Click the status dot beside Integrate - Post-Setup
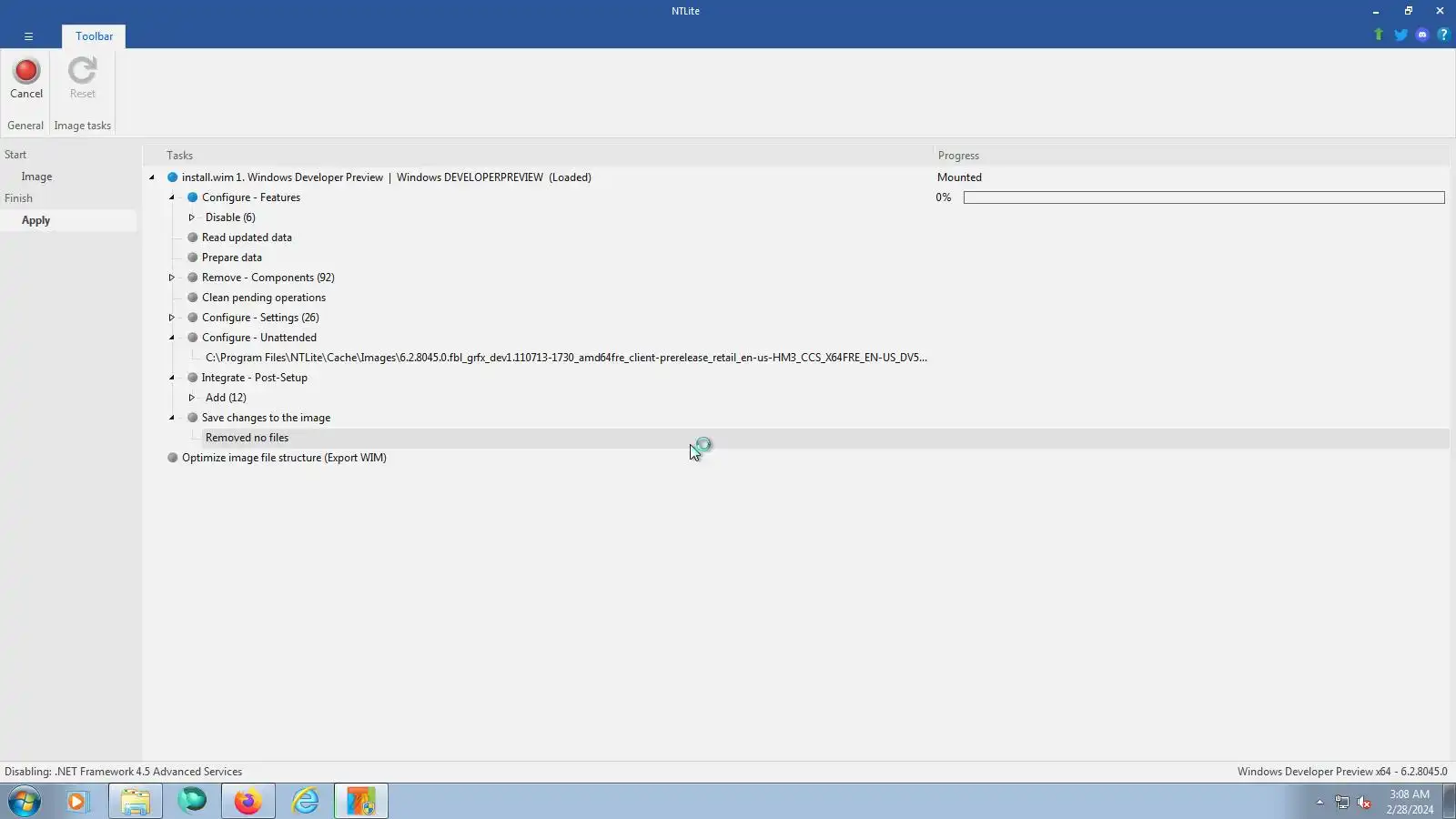The image size is (1456, 819). 192,378
